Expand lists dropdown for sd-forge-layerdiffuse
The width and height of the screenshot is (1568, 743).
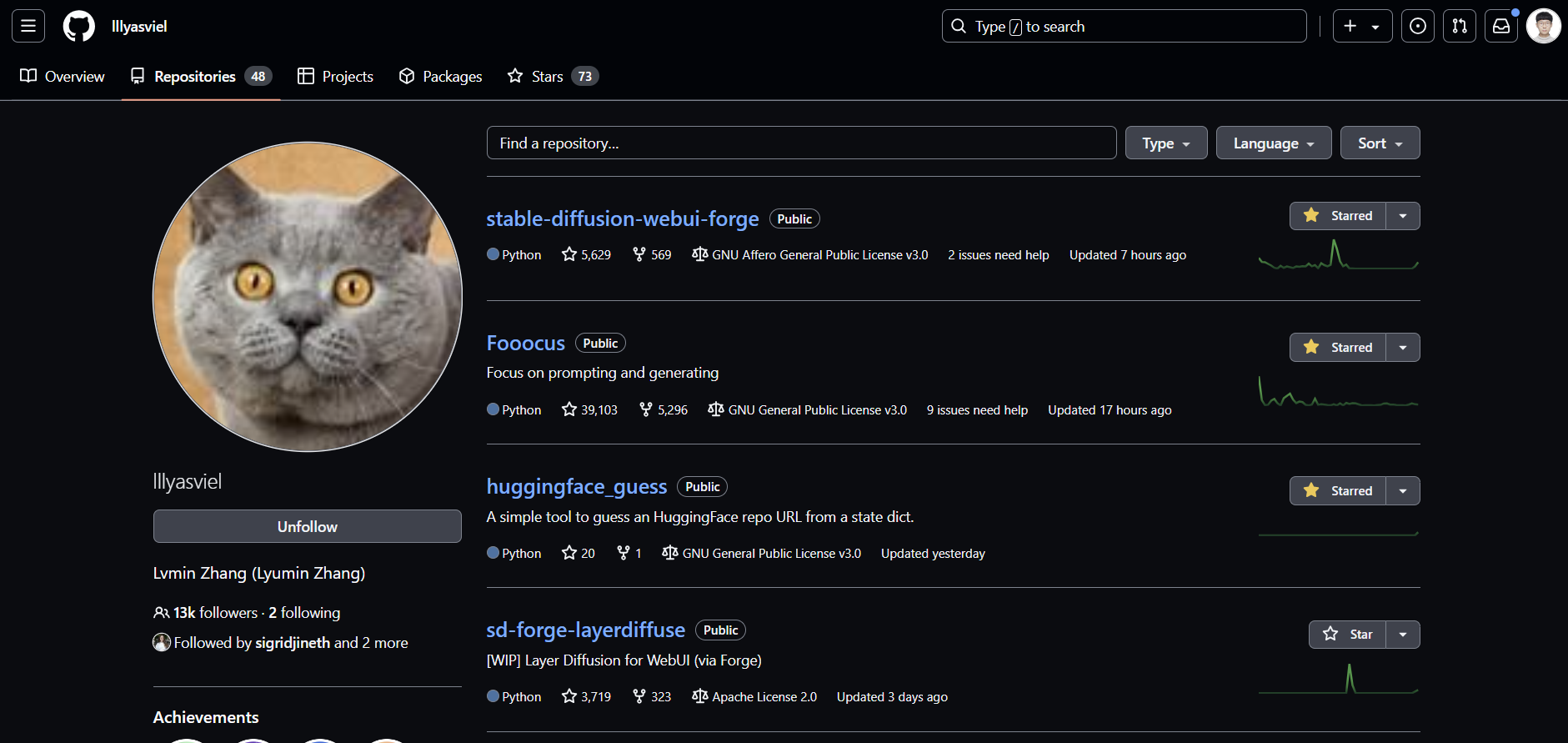(x=1403, y=635)
